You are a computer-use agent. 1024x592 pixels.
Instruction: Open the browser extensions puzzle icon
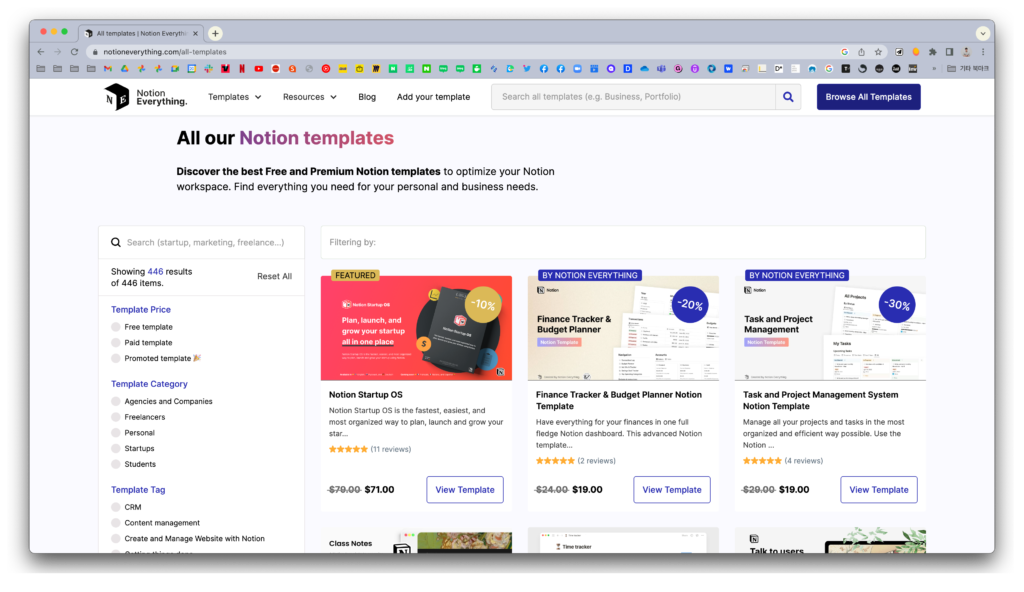coord(933,52)
